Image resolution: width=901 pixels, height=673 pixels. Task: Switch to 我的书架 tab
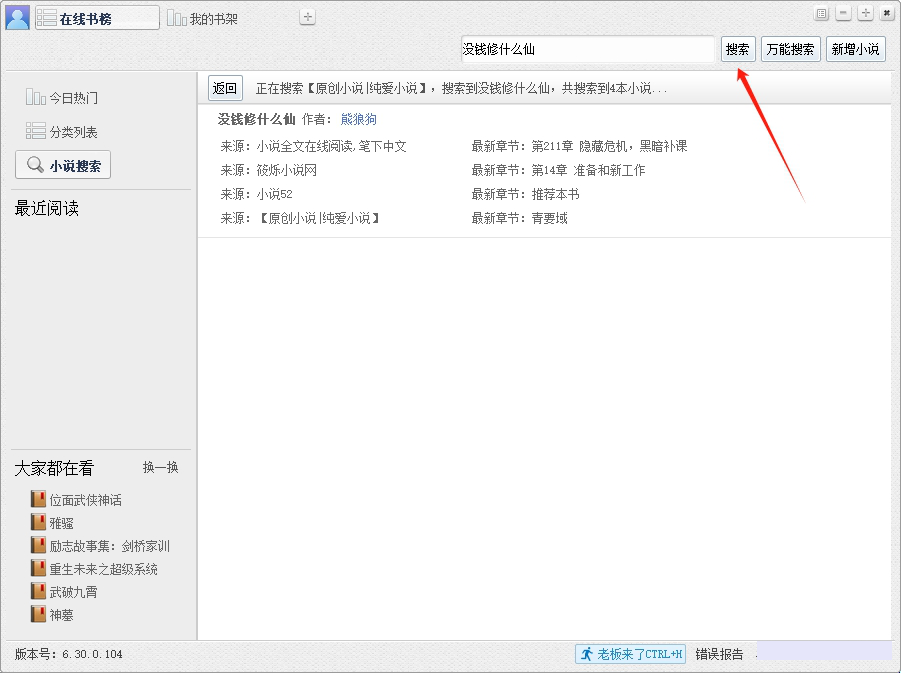coord(203,19)
